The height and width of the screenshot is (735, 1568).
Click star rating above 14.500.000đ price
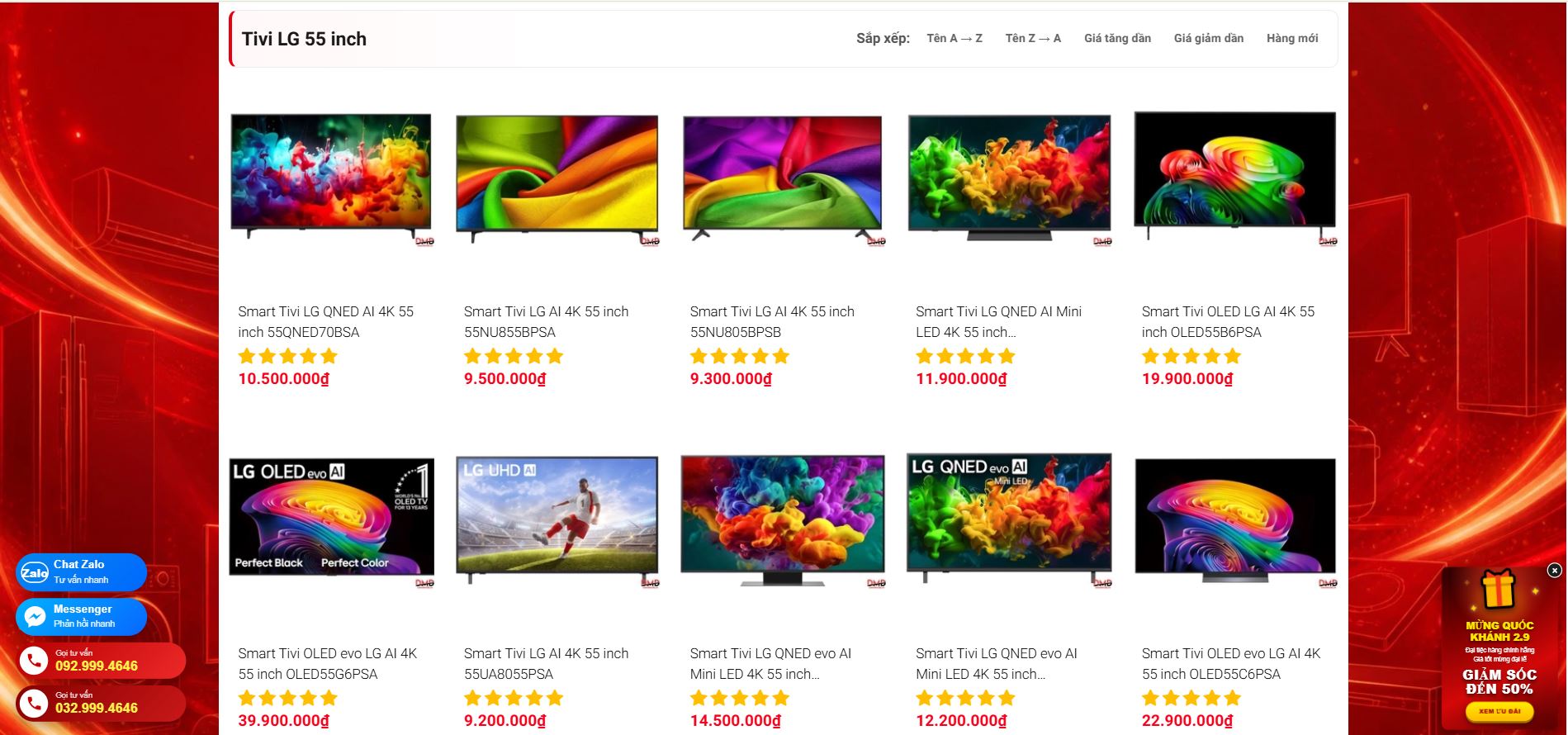740,698
